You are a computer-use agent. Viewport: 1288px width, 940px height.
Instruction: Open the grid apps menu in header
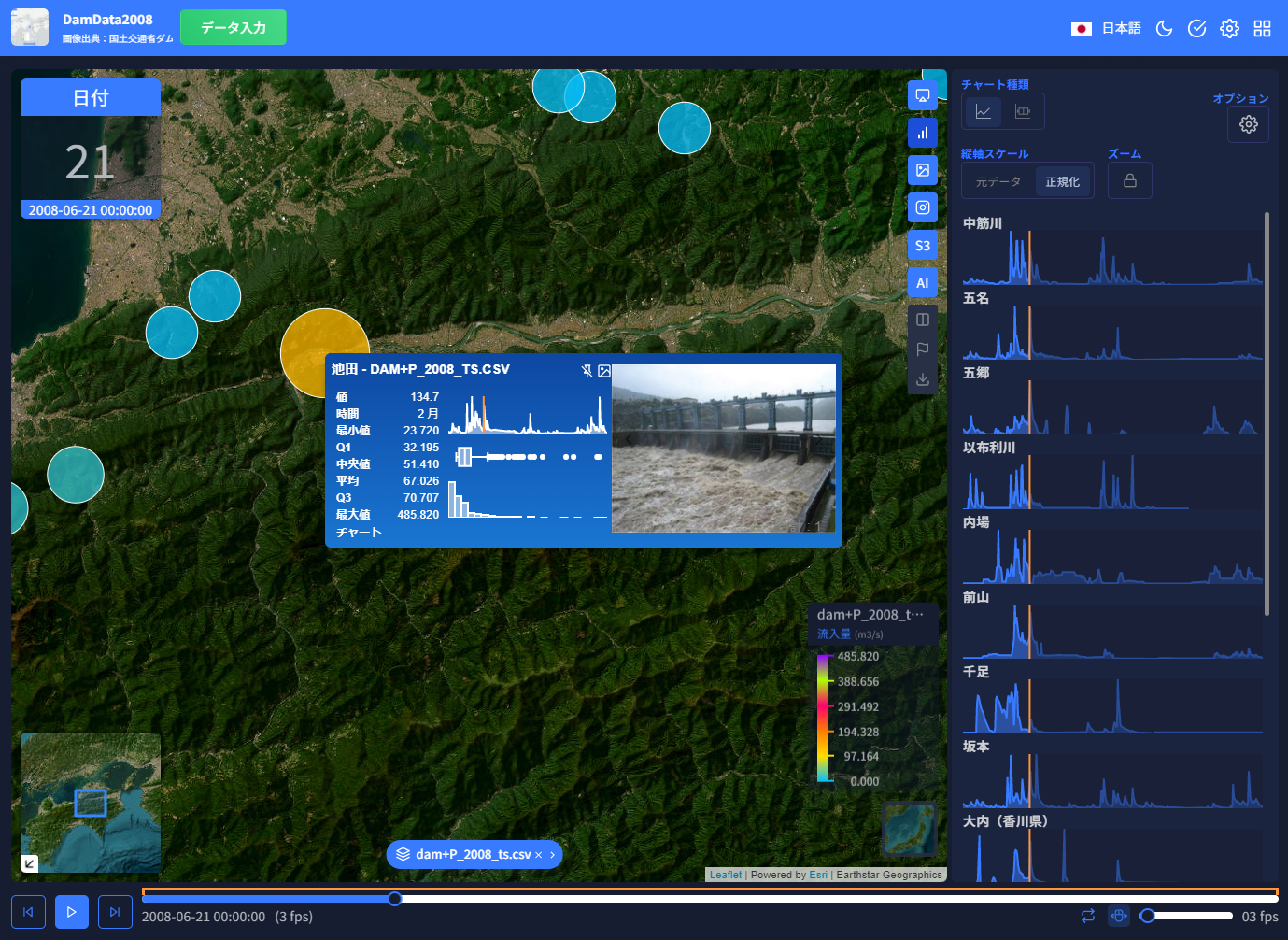click(x=1262, y=28)
